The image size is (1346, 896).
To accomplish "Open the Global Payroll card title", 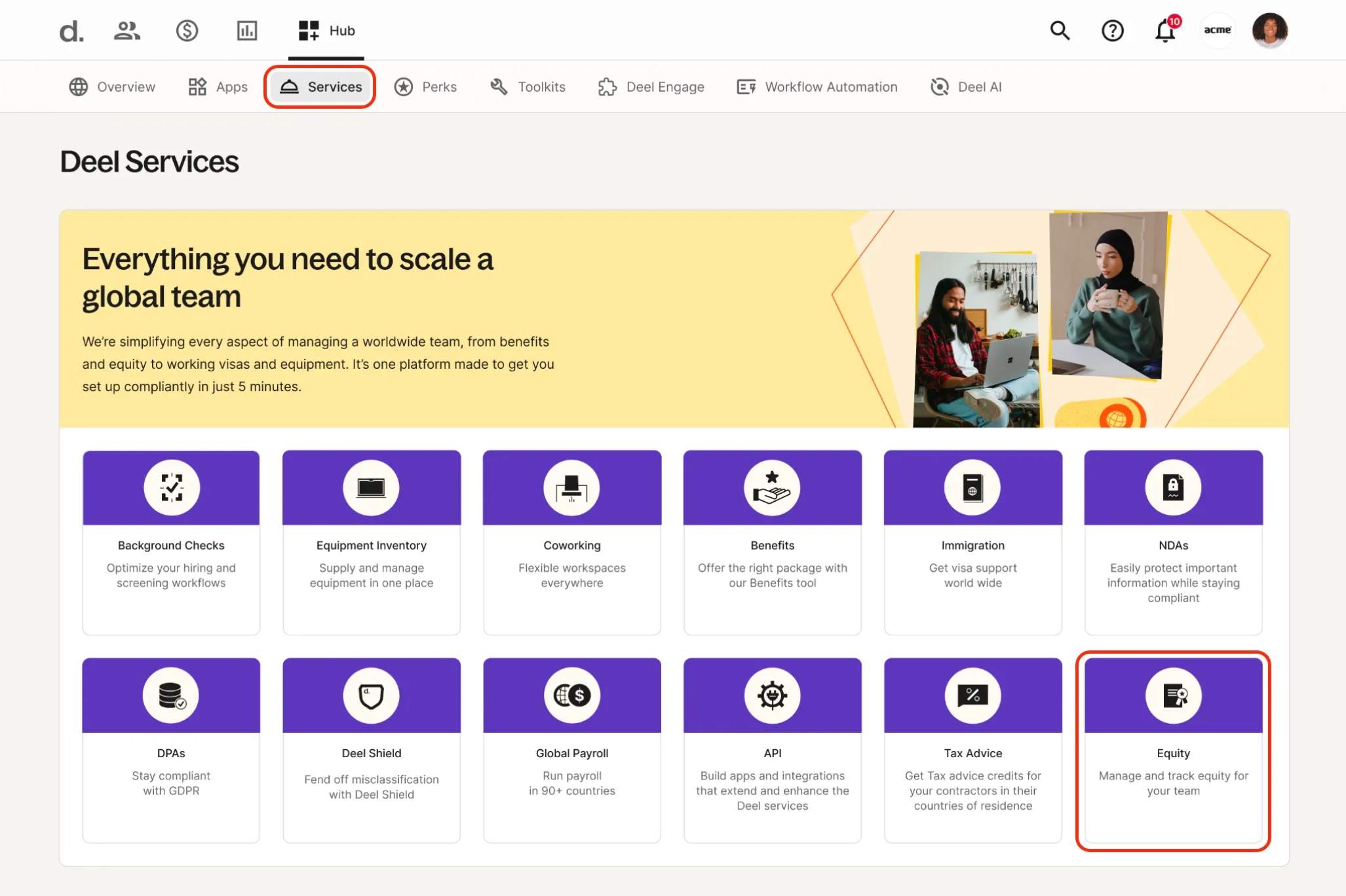I will point(572,753).
